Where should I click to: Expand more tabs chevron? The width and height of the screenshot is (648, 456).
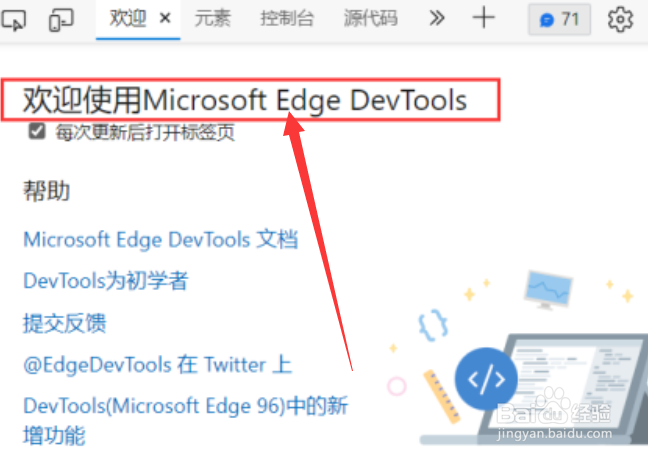pyautogui.click(x=436, y=18)
